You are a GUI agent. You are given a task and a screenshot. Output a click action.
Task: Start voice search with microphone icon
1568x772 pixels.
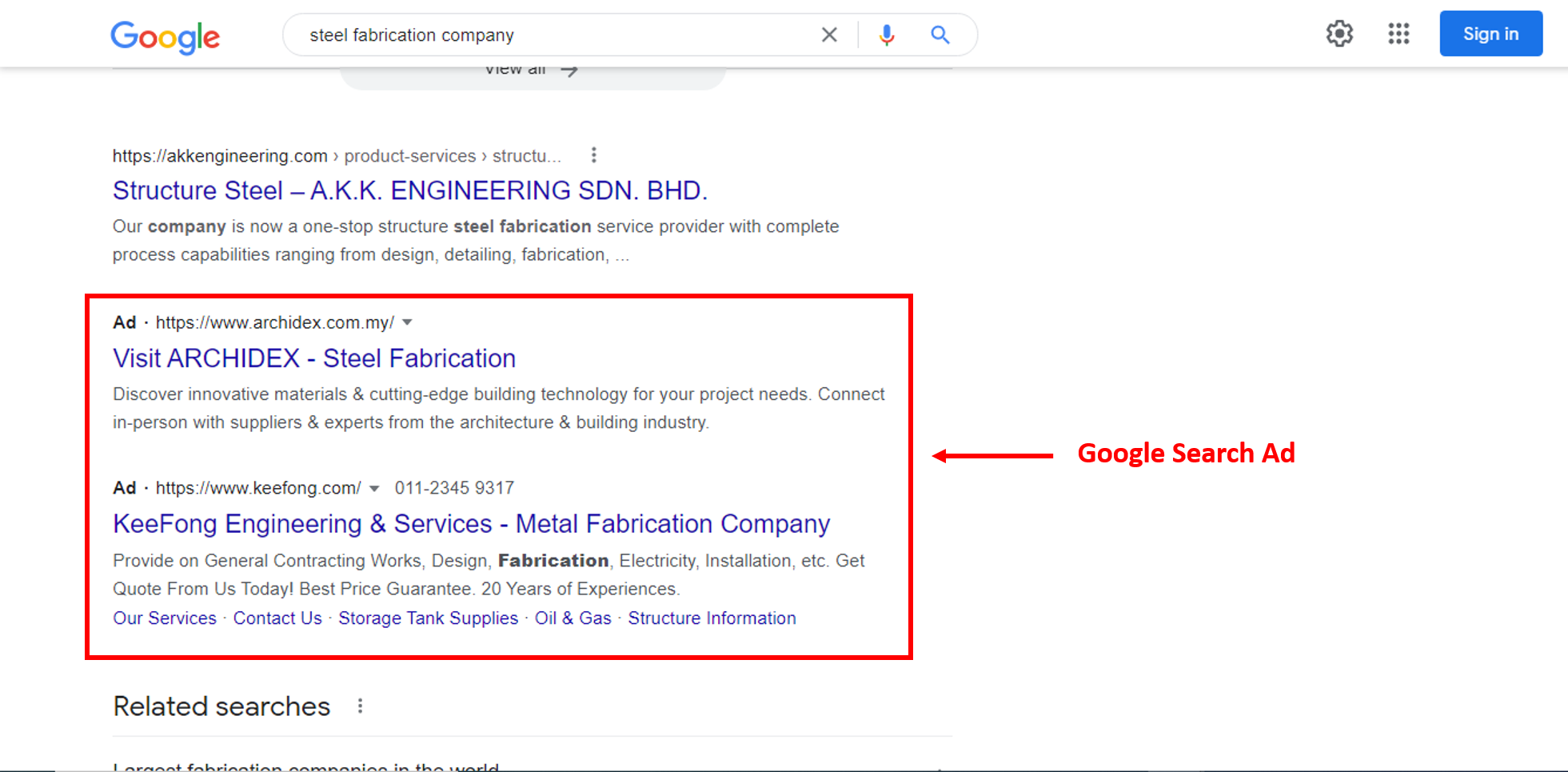[886, 34]
